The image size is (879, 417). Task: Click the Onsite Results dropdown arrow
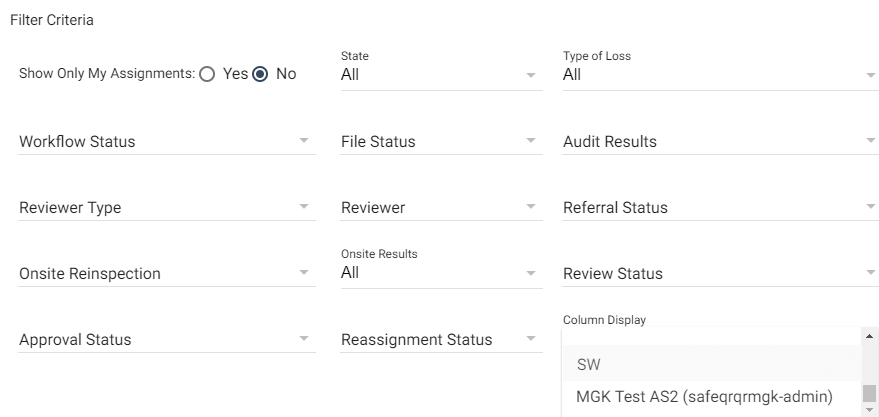pyautogui.click(x=532, y=273)
